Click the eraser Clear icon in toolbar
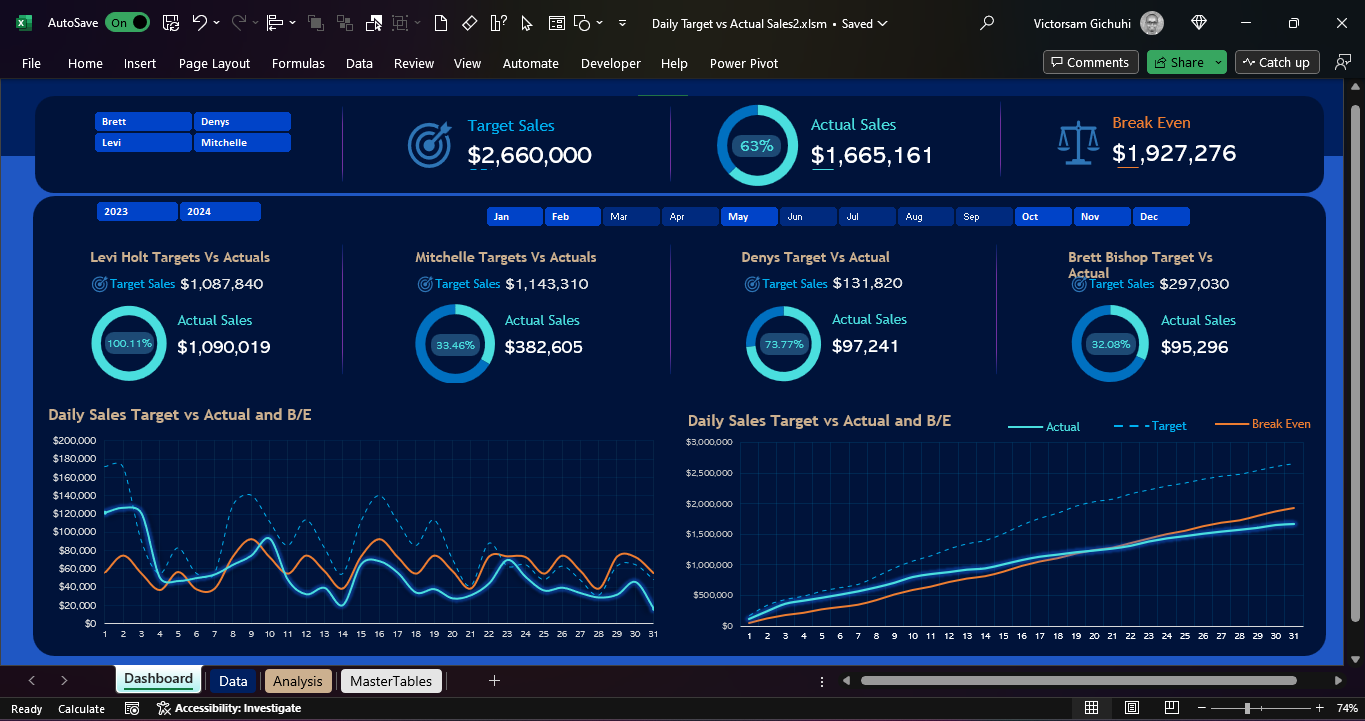Screen dimensions: 1365x721 coord(470,23)
